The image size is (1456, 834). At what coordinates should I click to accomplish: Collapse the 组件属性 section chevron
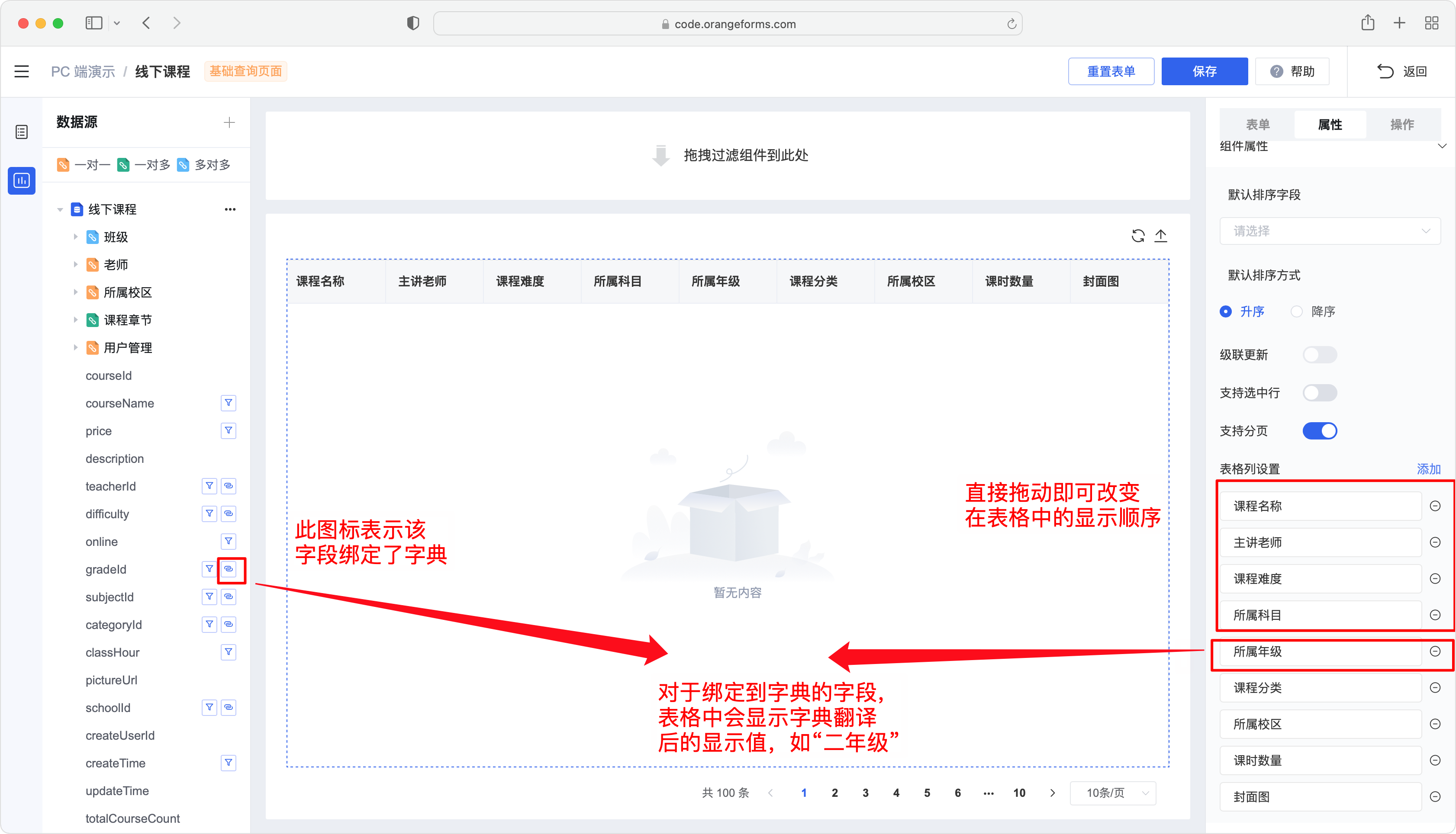(x=1442, y=147)
